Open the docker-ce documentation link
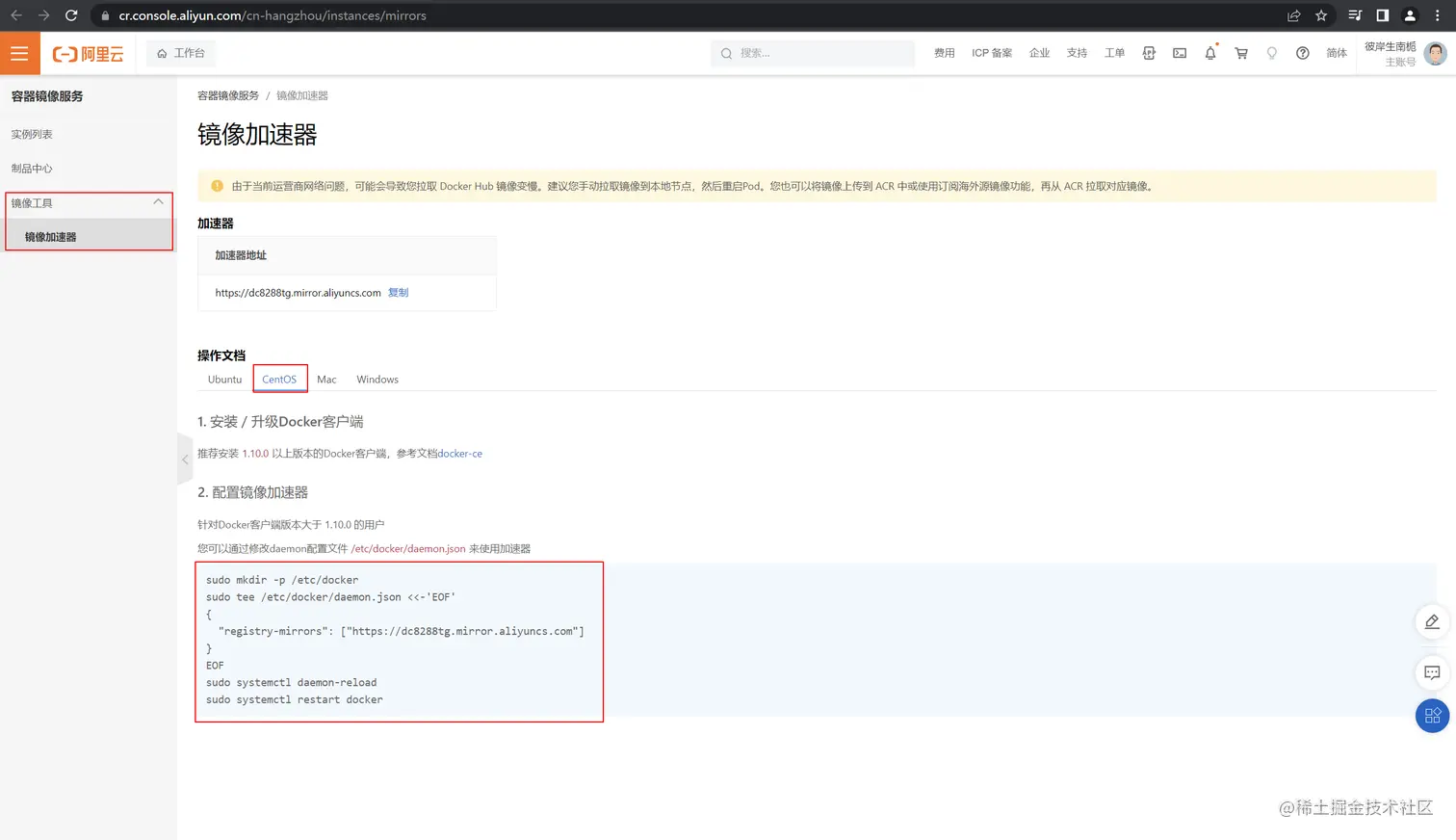1456x840 pixels. pos(460,454)
